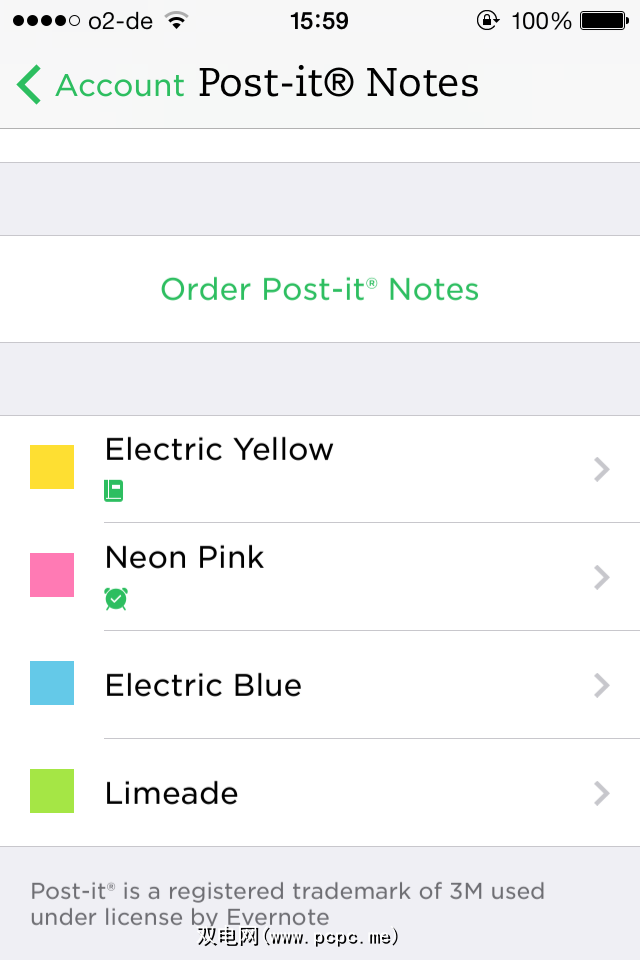Open the Limeade chevron arrow
This screenshot has width=640, height=960.
(601, 793)
